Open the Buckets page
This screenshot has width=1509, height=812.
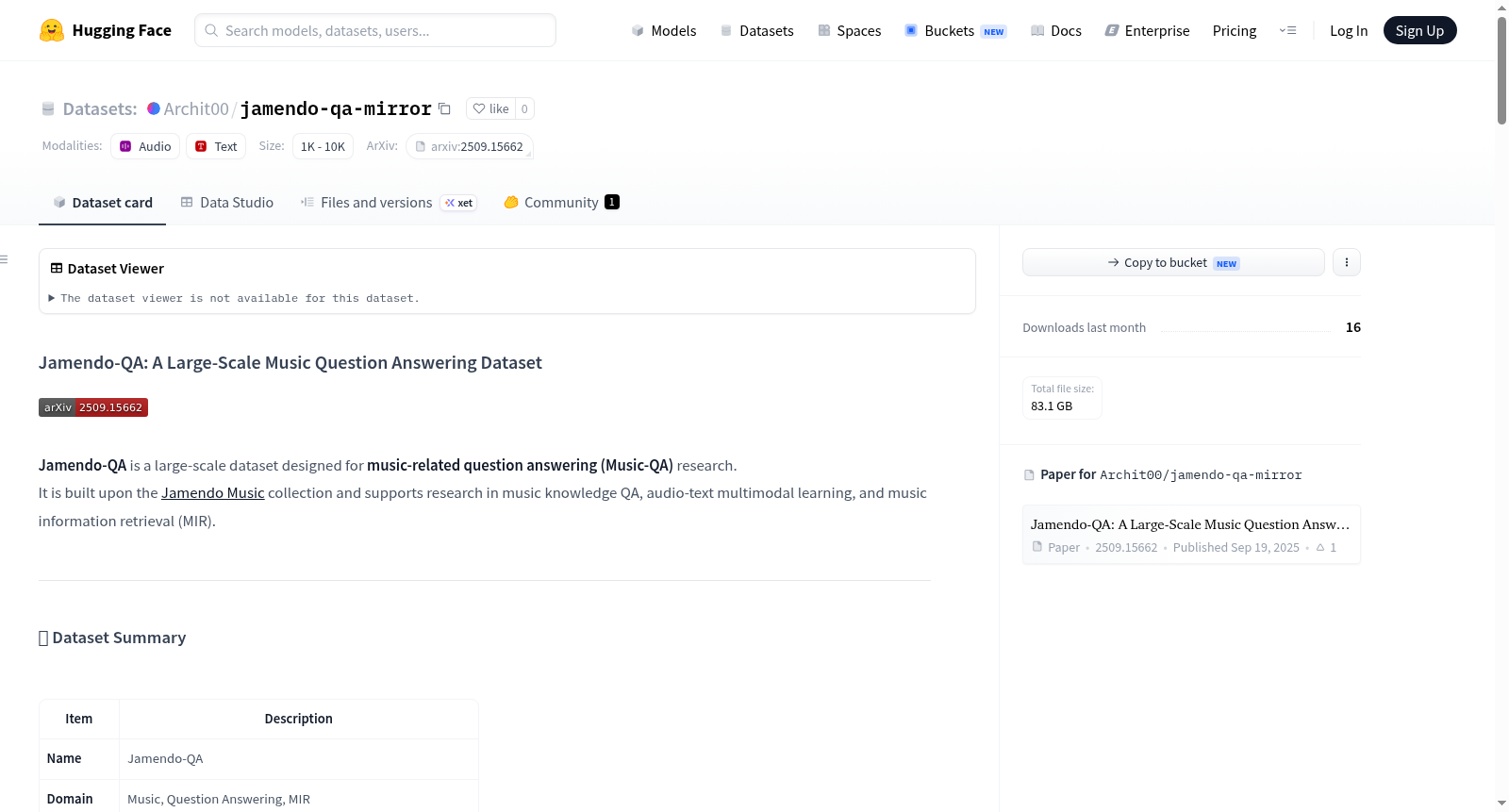pyautogui.click(x=955, y=30)
